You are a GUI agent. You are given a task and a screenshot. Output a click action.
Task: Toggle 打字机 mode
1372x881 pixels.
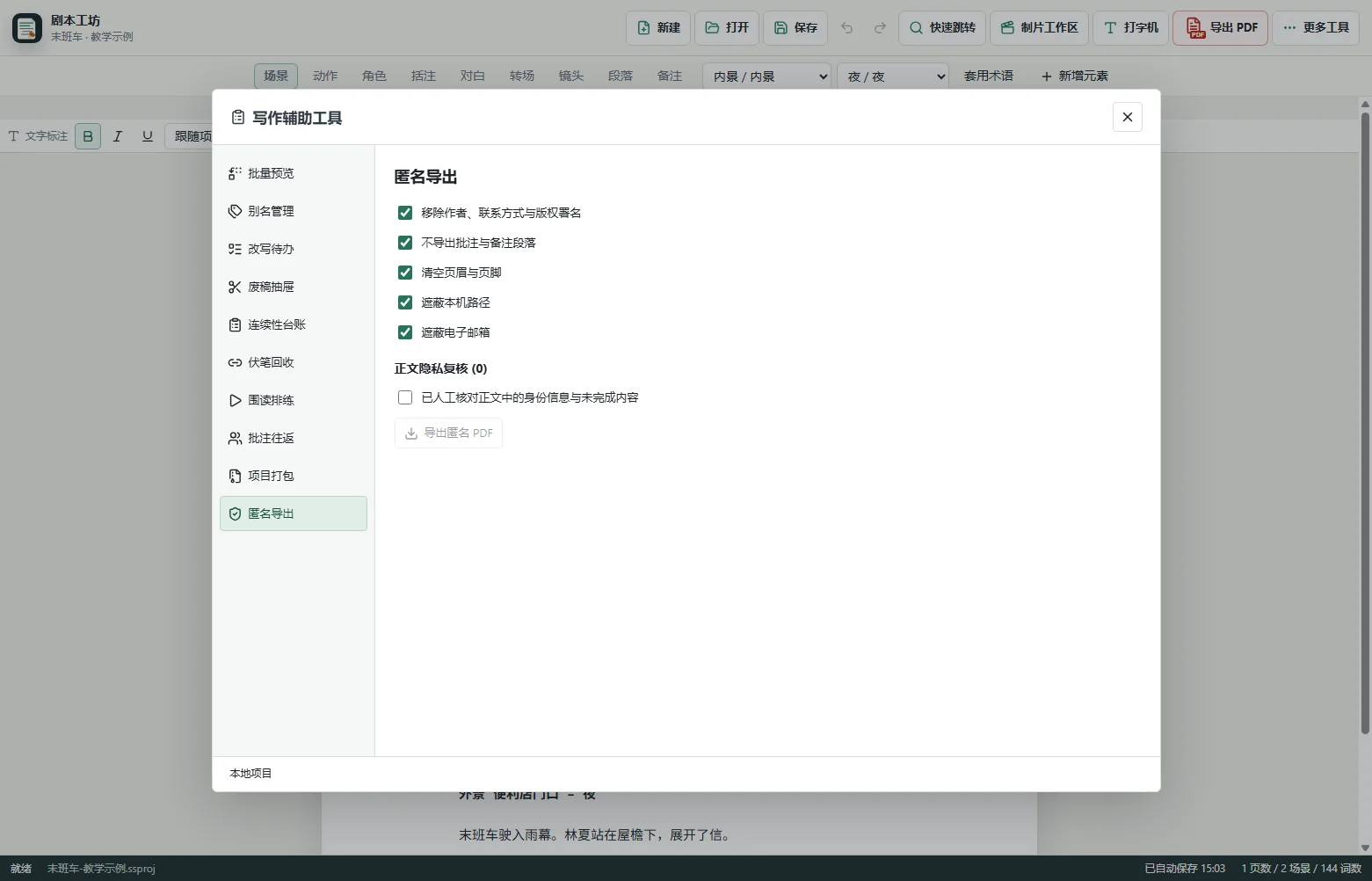[1131, 28]
